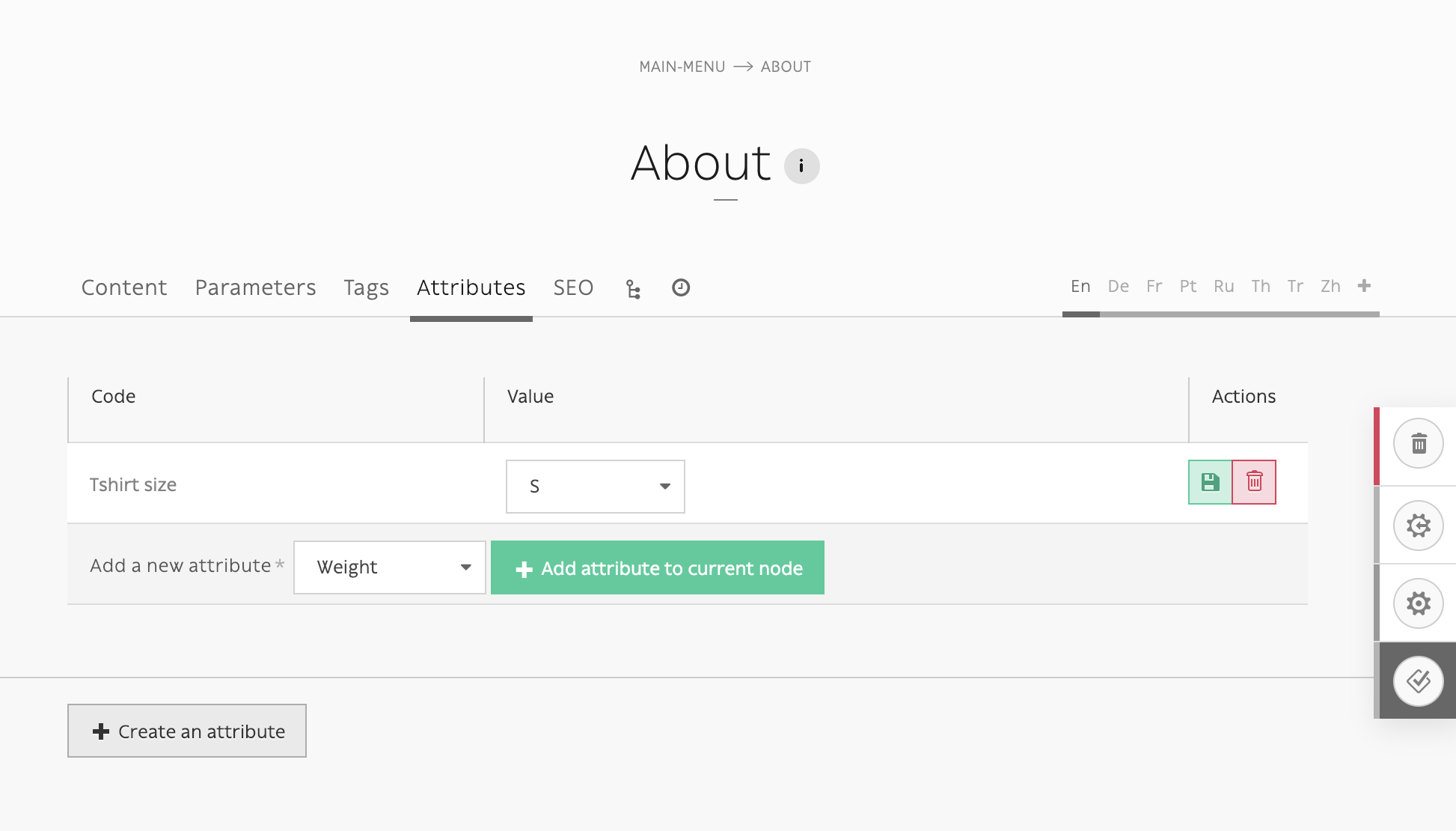Open the Weight attribute selector dropdown
Viewport: 1456px width, 831px height.
(x=390, y=567)
